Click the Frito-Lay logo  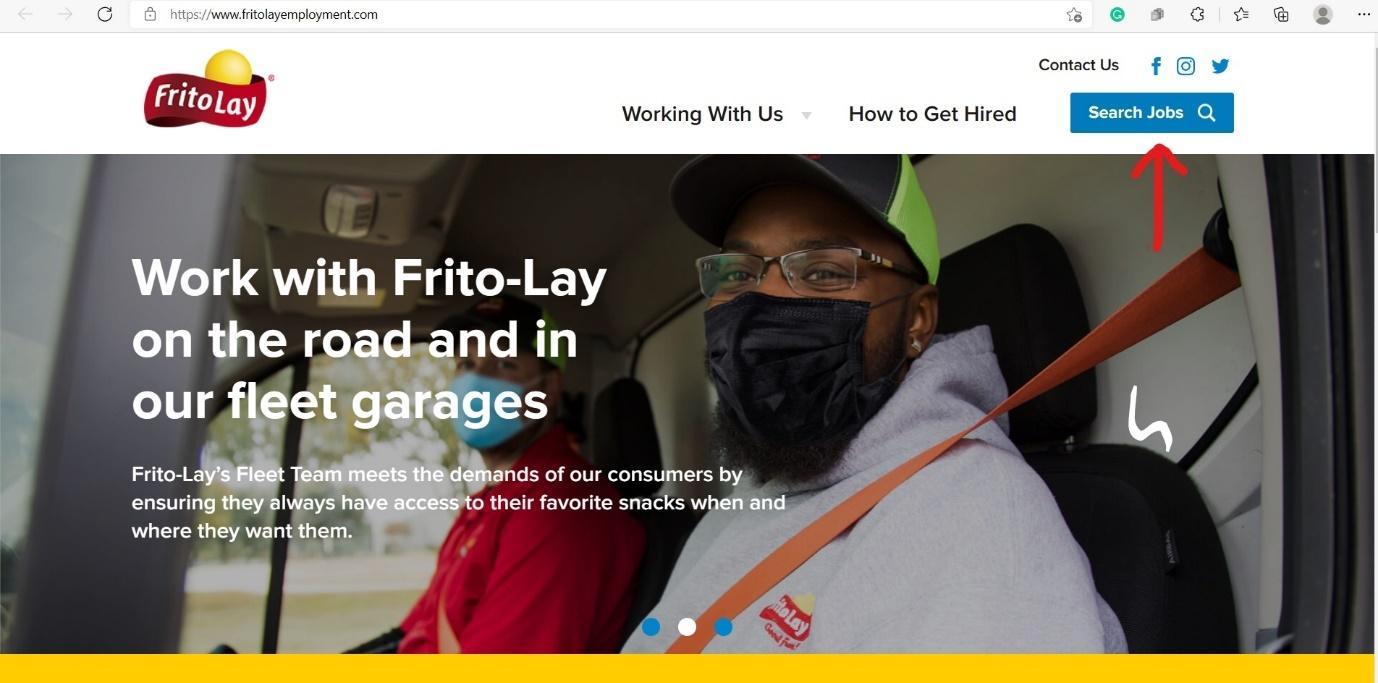(x=208, y=89)
